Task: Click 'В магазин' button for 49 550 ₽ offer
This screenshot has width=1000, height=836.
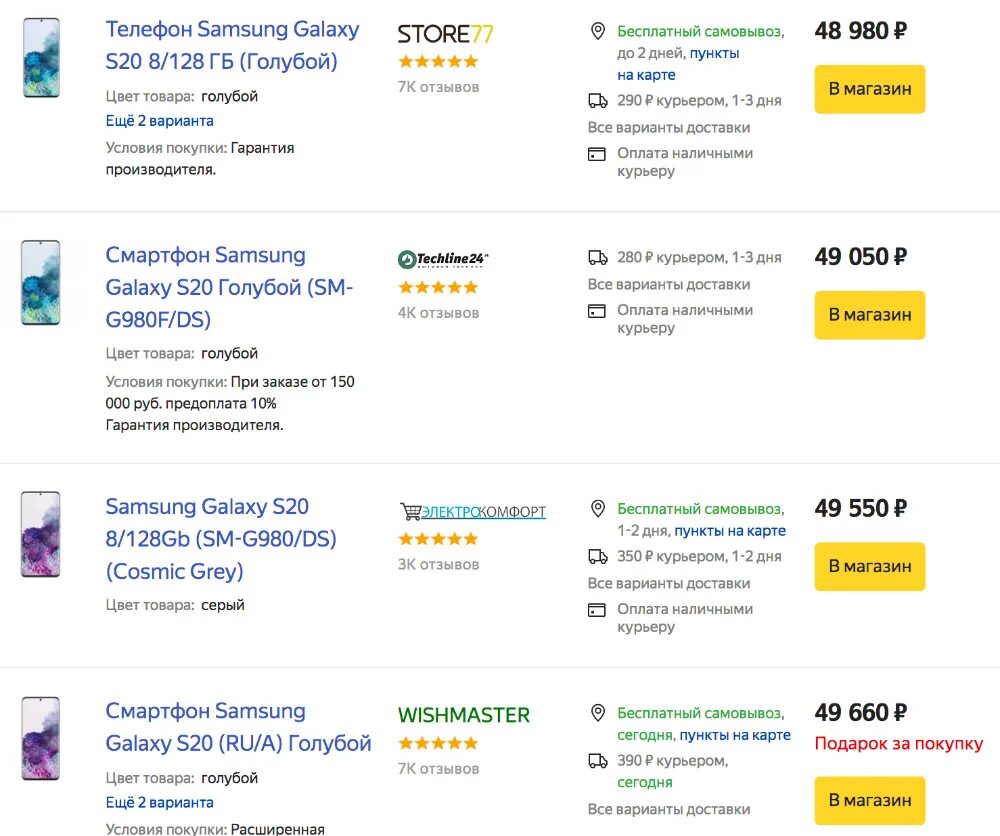Action: (869, 566)
